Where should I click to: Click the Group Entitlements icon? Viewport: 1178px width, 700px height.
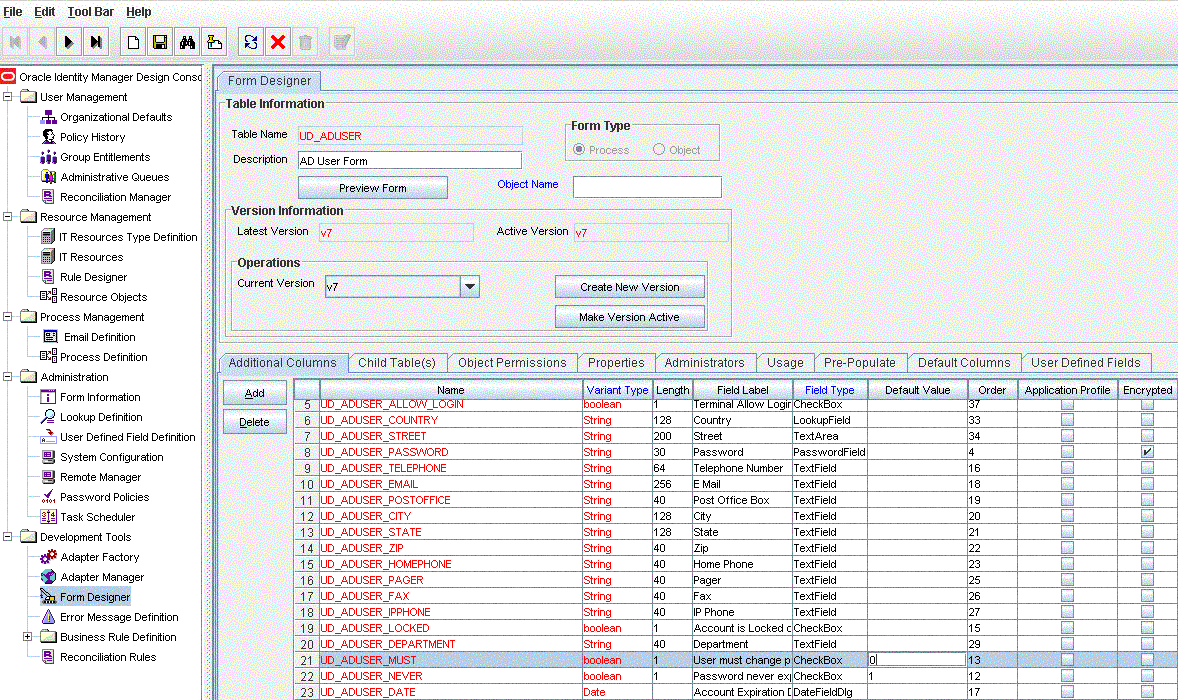tap(48, 157)
